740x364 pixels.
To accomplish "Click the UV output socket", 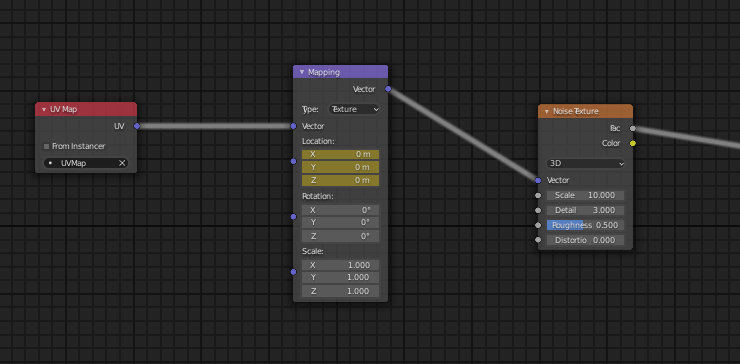I will [x=137, y=126].
